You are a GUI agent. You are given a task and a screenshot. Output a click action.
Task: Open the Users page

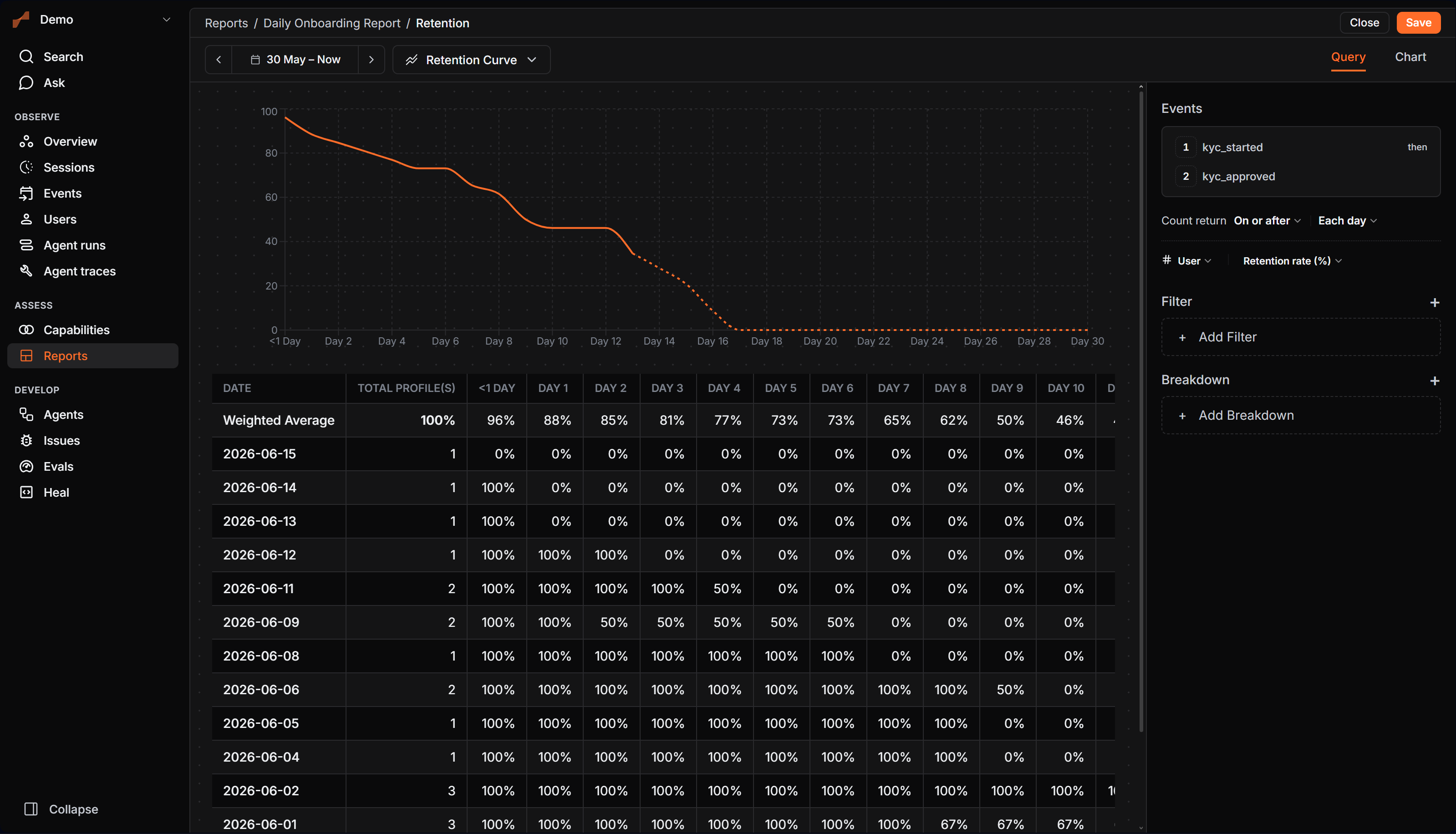tap(93, 219)
